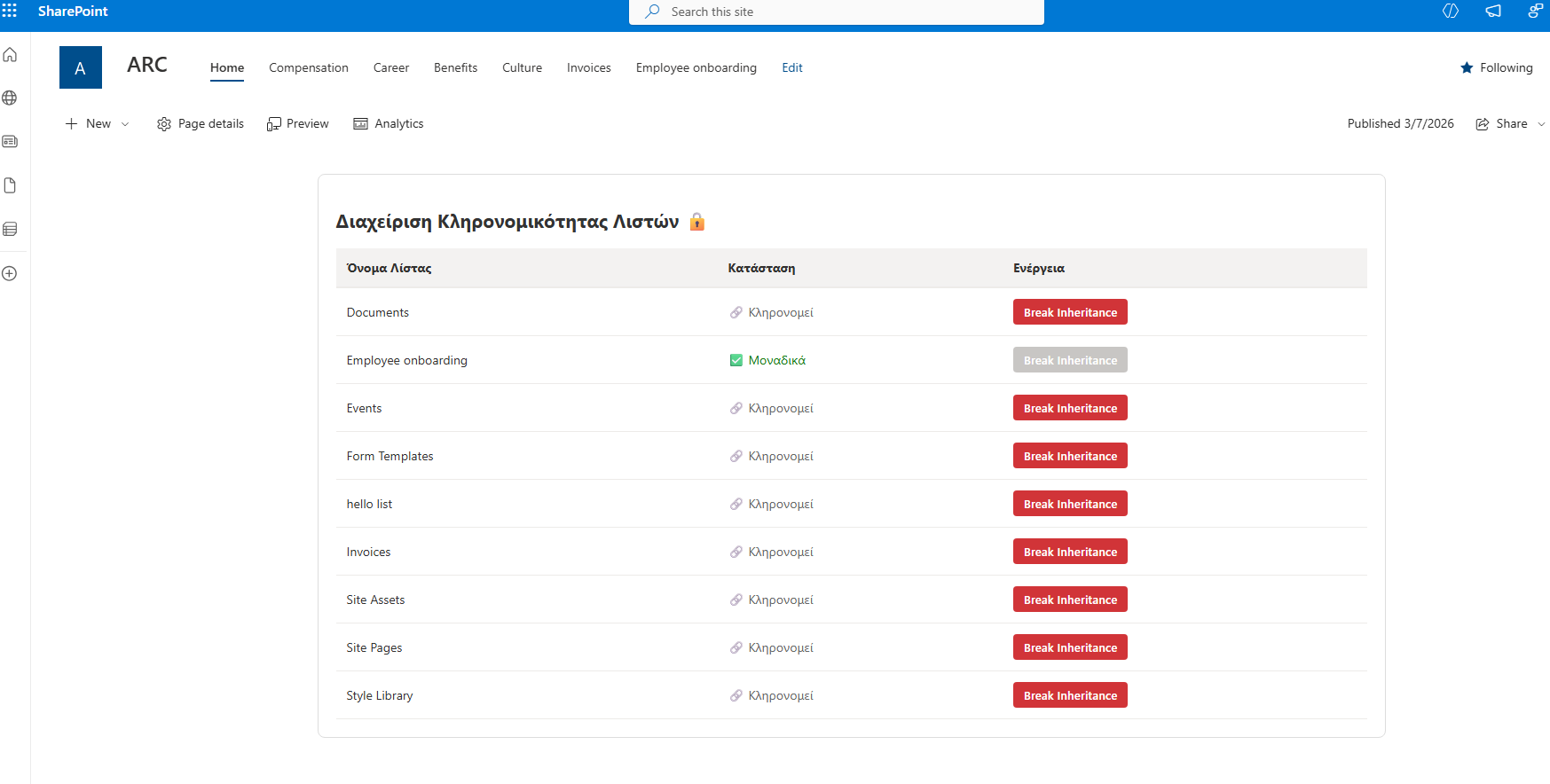
Task: Go to the Employee onboarding nav item
Action: [x=696, y=67]
